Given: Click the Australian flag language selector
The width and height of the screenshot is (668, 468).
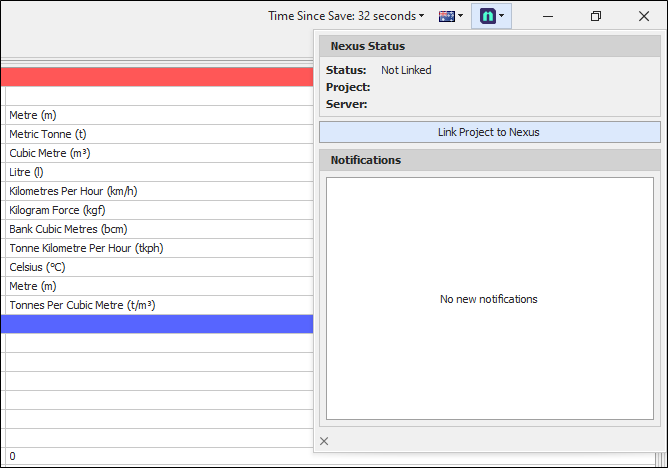Looking at the screenshot, I should coord(450,16).
